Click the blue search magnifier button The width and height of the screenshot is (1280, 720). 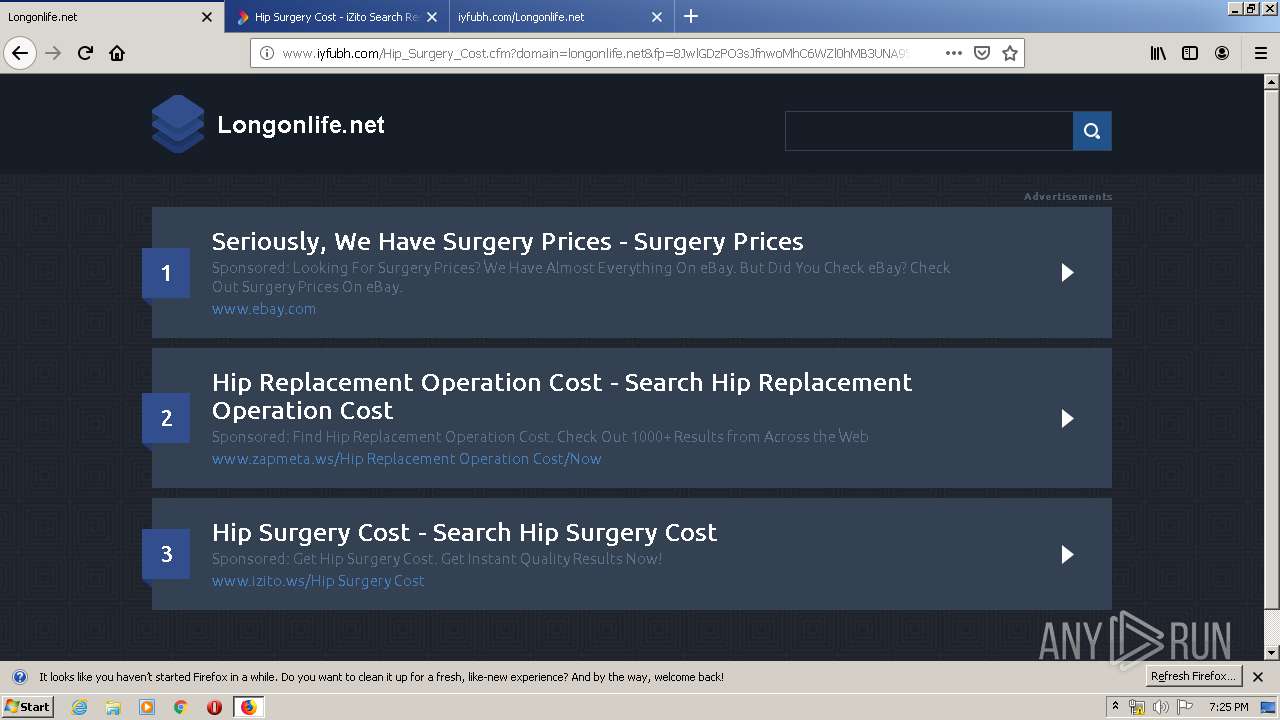coord(1092,131)
